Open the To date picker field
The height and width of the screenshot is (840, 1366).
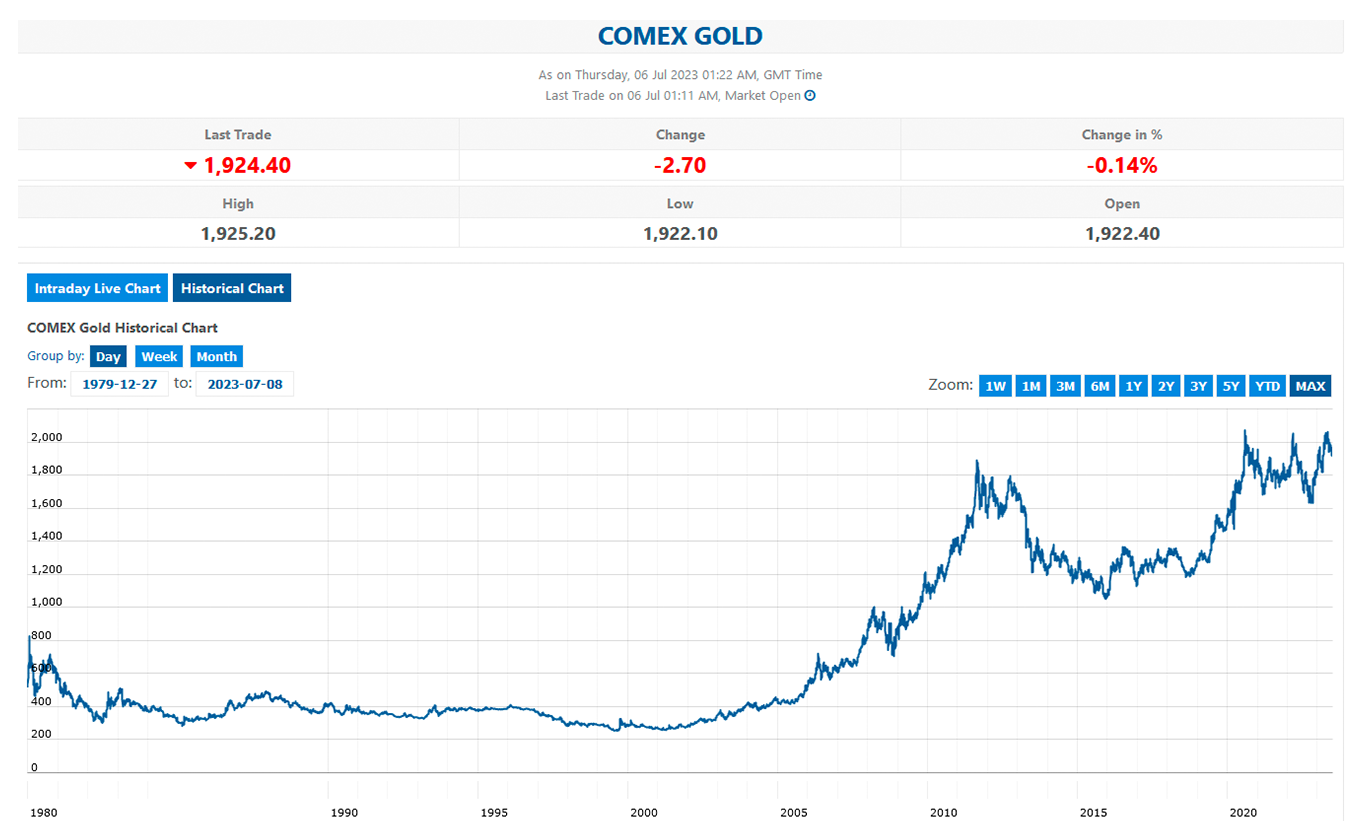click(x=245, y=384)
